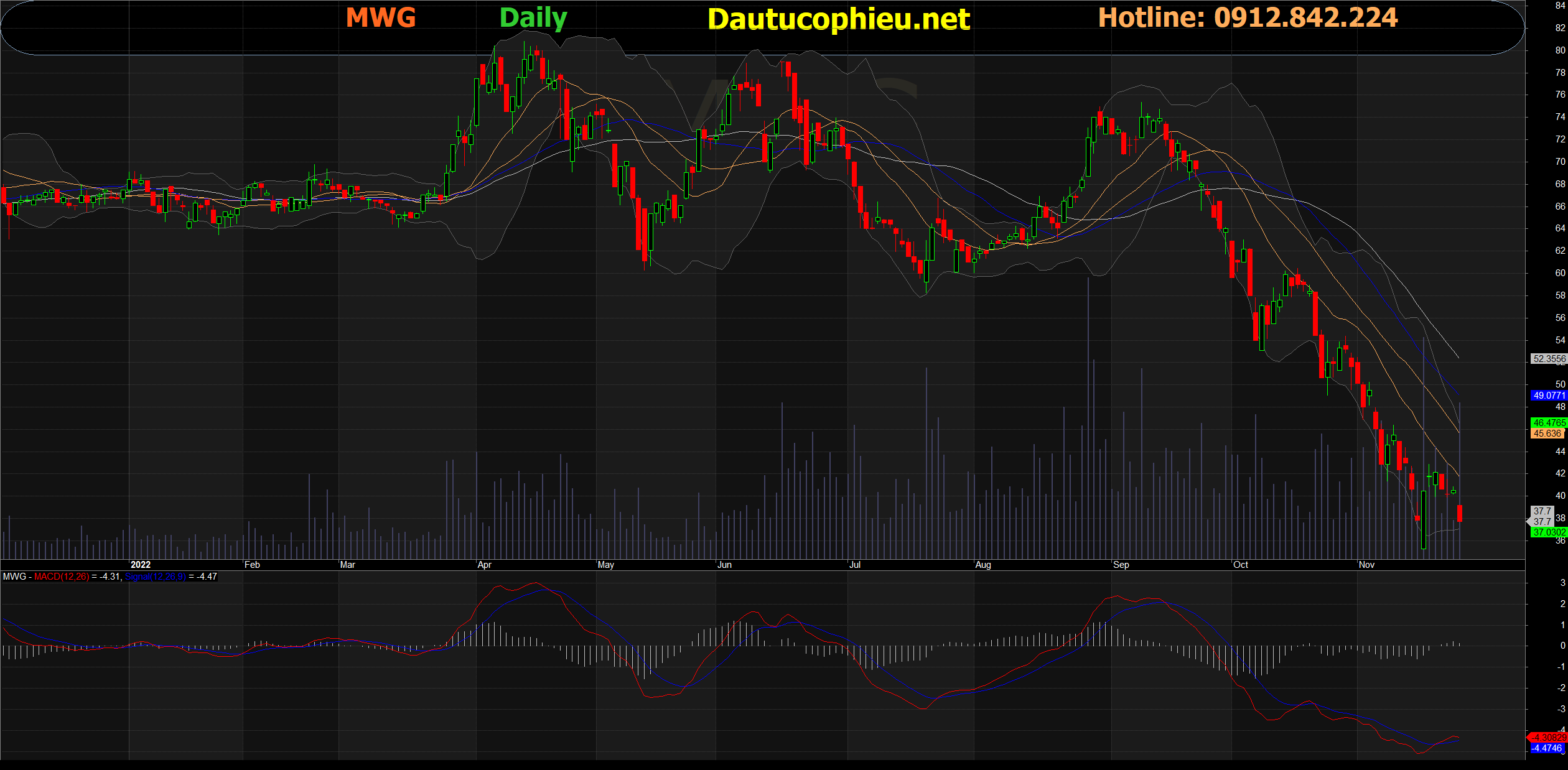
Task: Select the Nov month marker
Action: pyautogui.click(x=1366, y=565)
